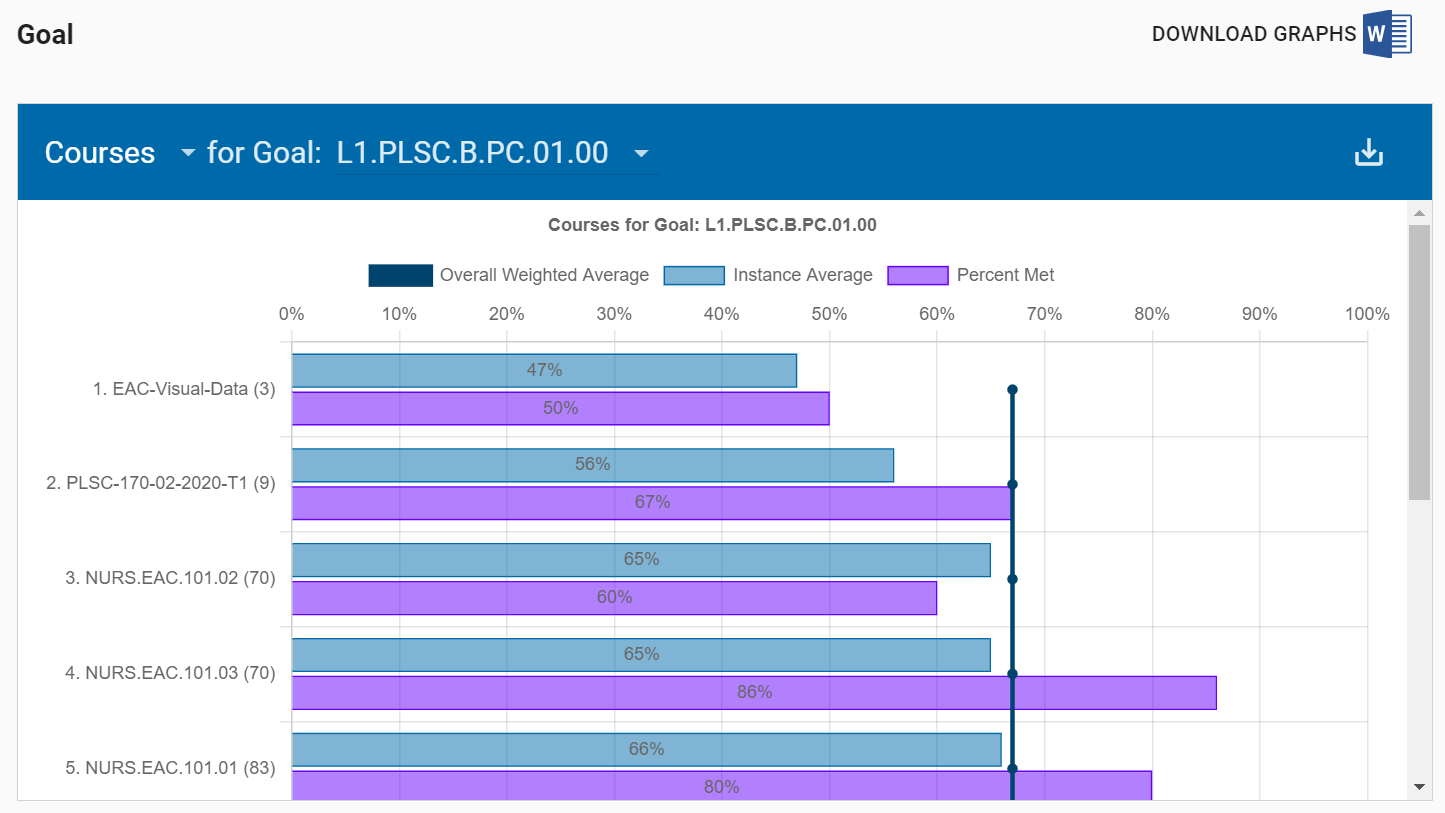
Task: Click the dark blue Overall Weighted Average swatch
Action: coord(400,275)
